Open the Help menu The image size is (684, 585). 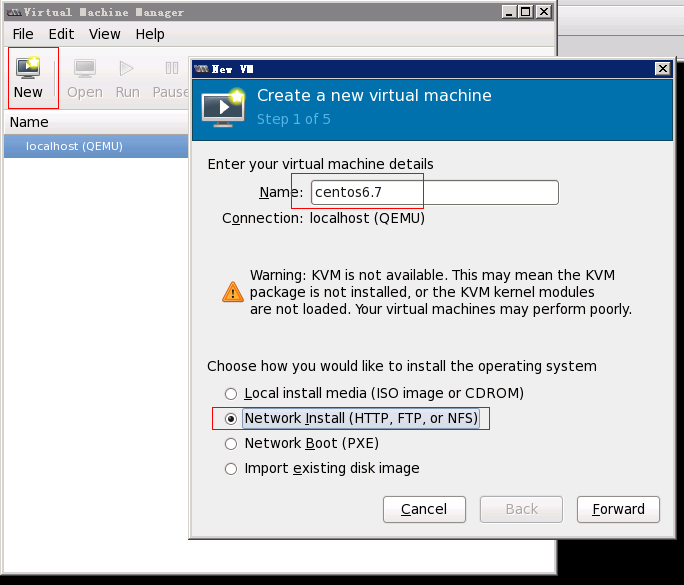tap(150, 34)
